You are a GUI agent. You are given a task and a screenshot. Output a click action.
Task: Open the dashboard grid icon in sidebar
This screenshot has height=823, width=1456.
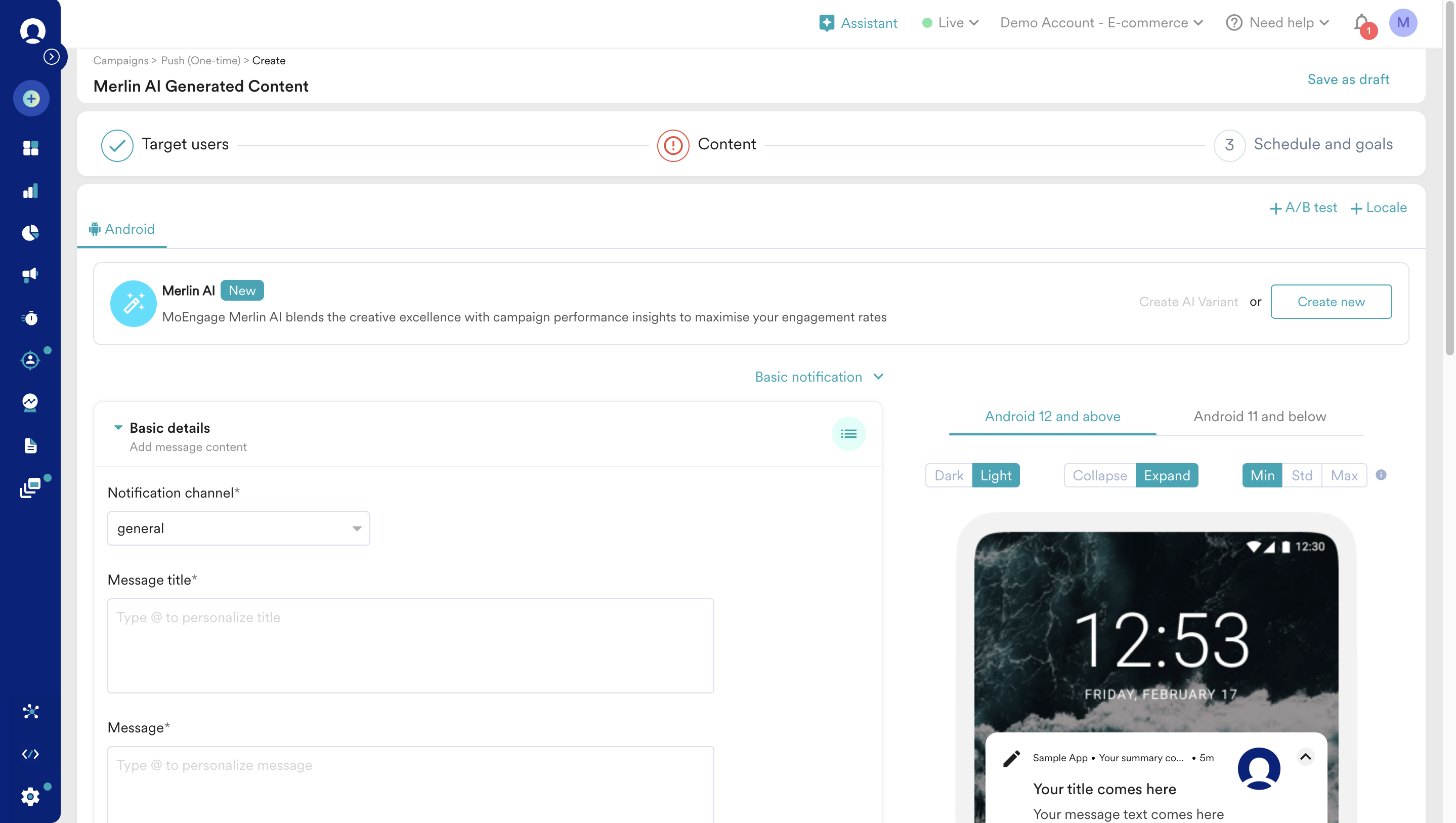pyautogui.click(x=30, y=148)
